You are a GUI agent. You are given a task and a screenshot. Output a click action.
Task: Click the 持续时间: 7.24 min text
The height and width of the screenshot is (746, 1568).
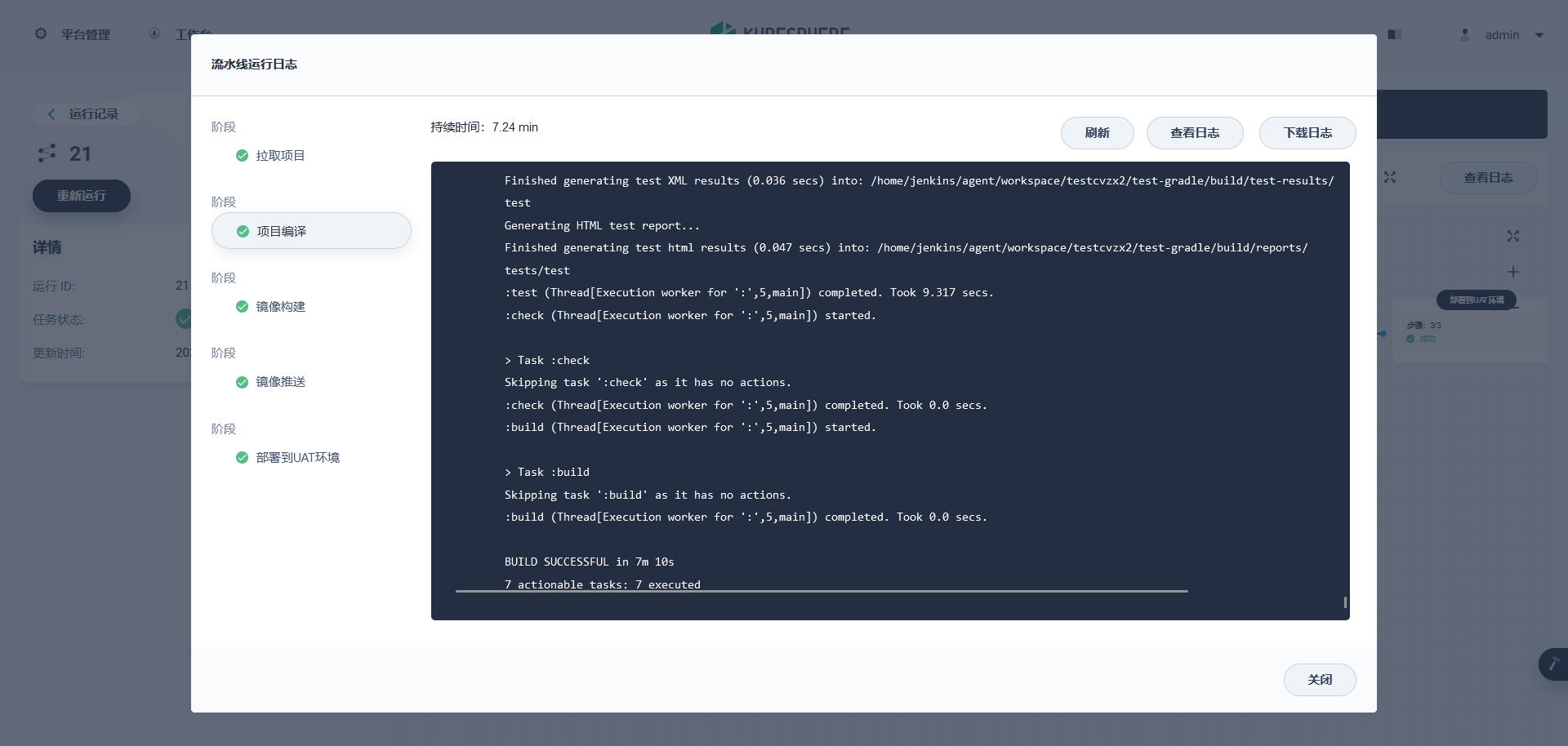click(484, 127)
